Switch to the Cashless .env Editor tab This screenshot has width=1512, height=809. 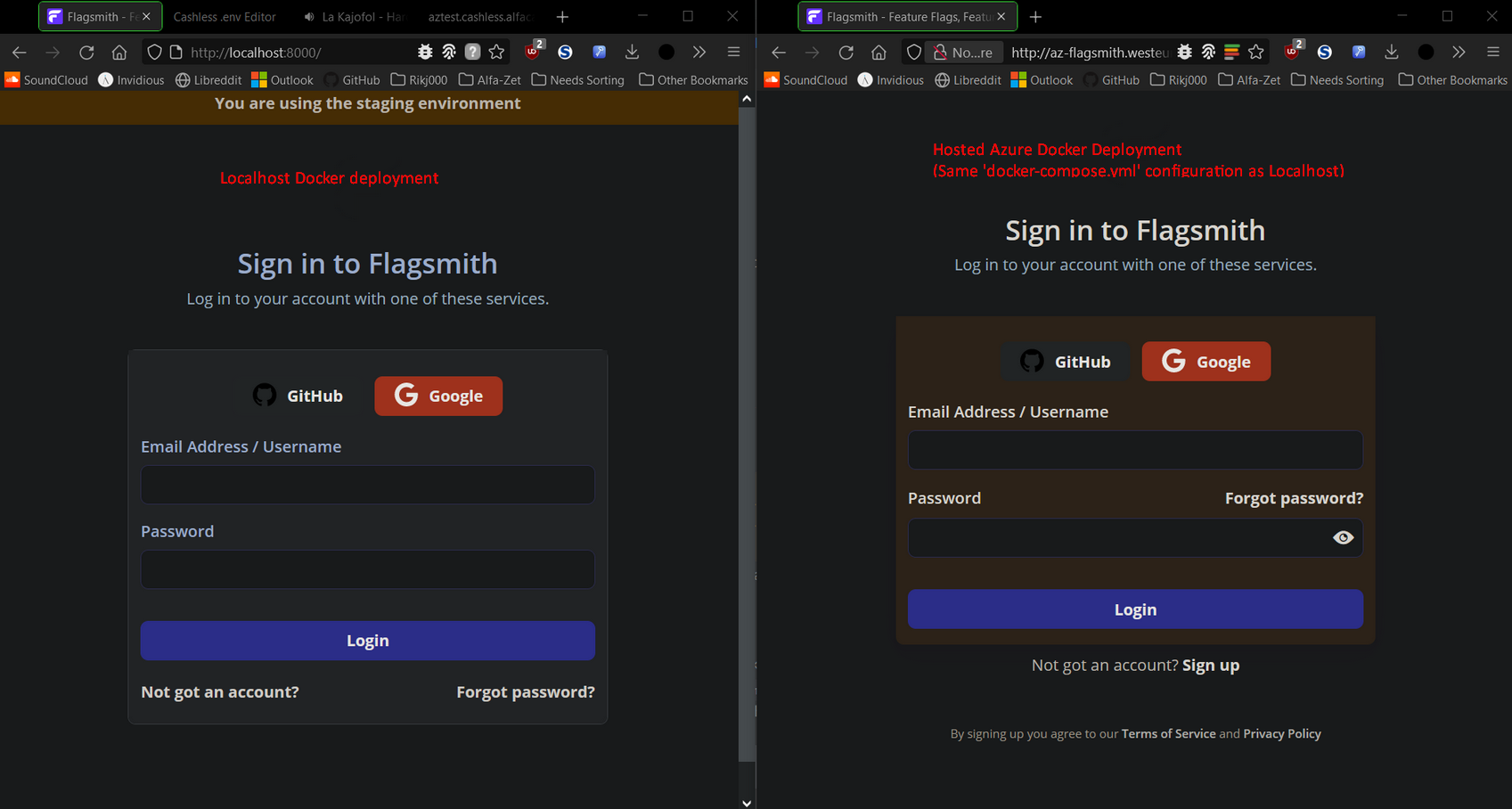point(224,16)
